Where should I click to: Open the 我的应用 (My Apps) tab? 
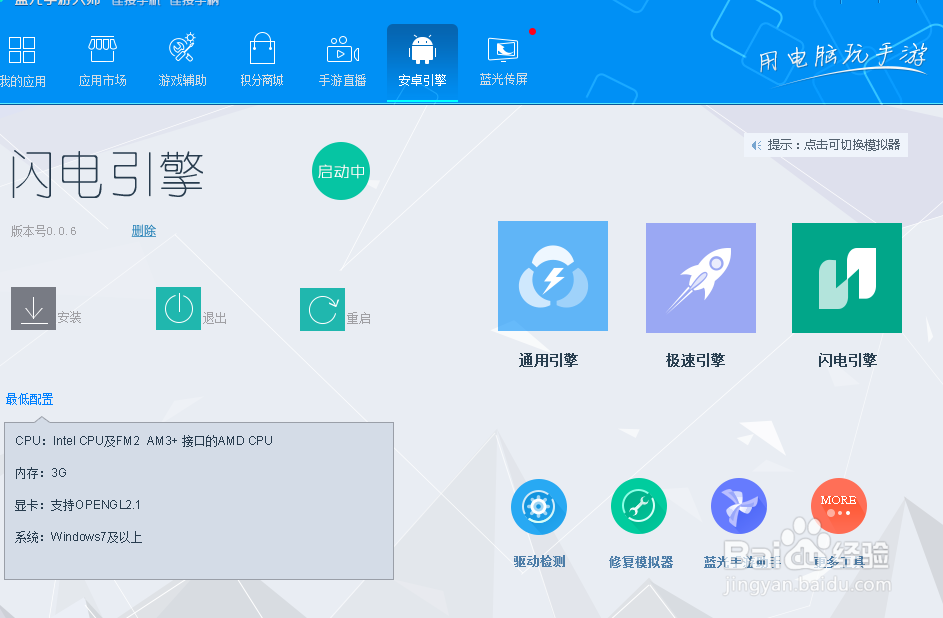[22, 61]
